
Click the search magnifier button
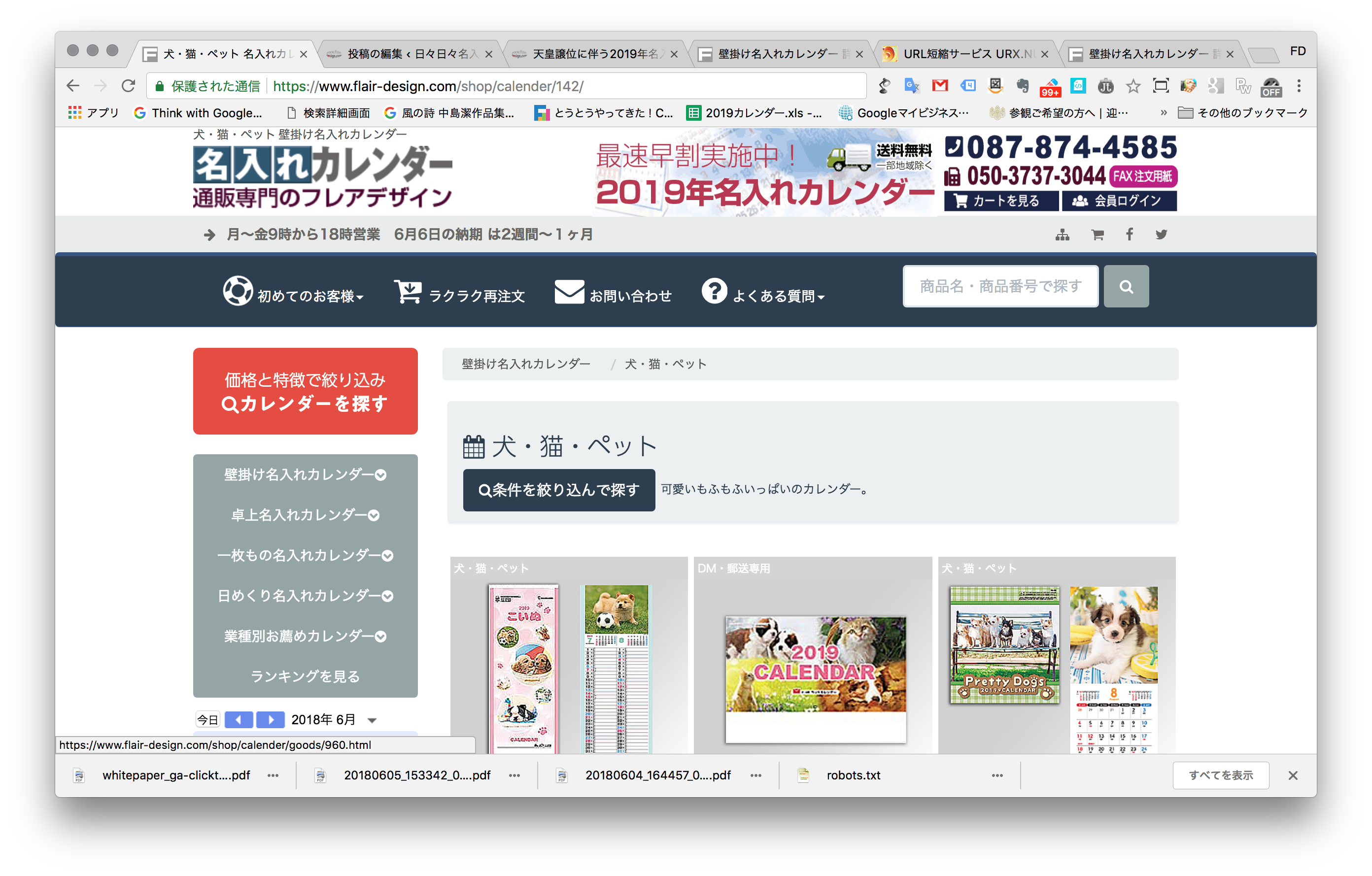click(1126, 286)
